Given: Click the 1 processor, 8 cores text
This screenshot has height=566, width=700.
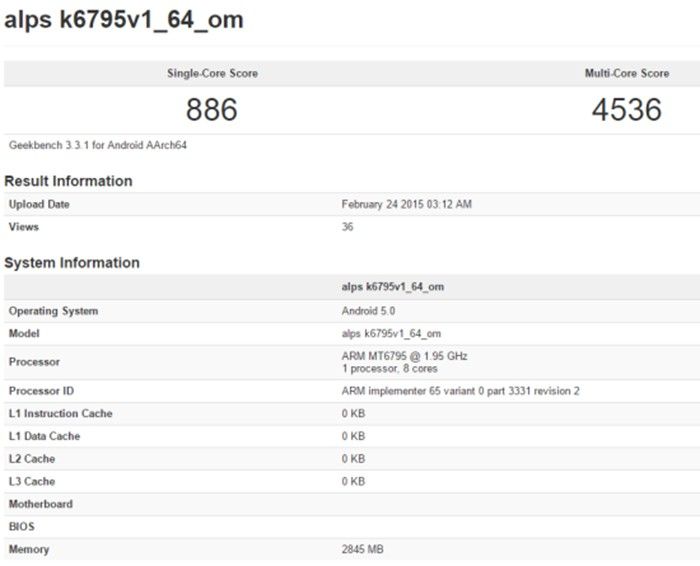Looking at the screenshot, I should point(390,369).
